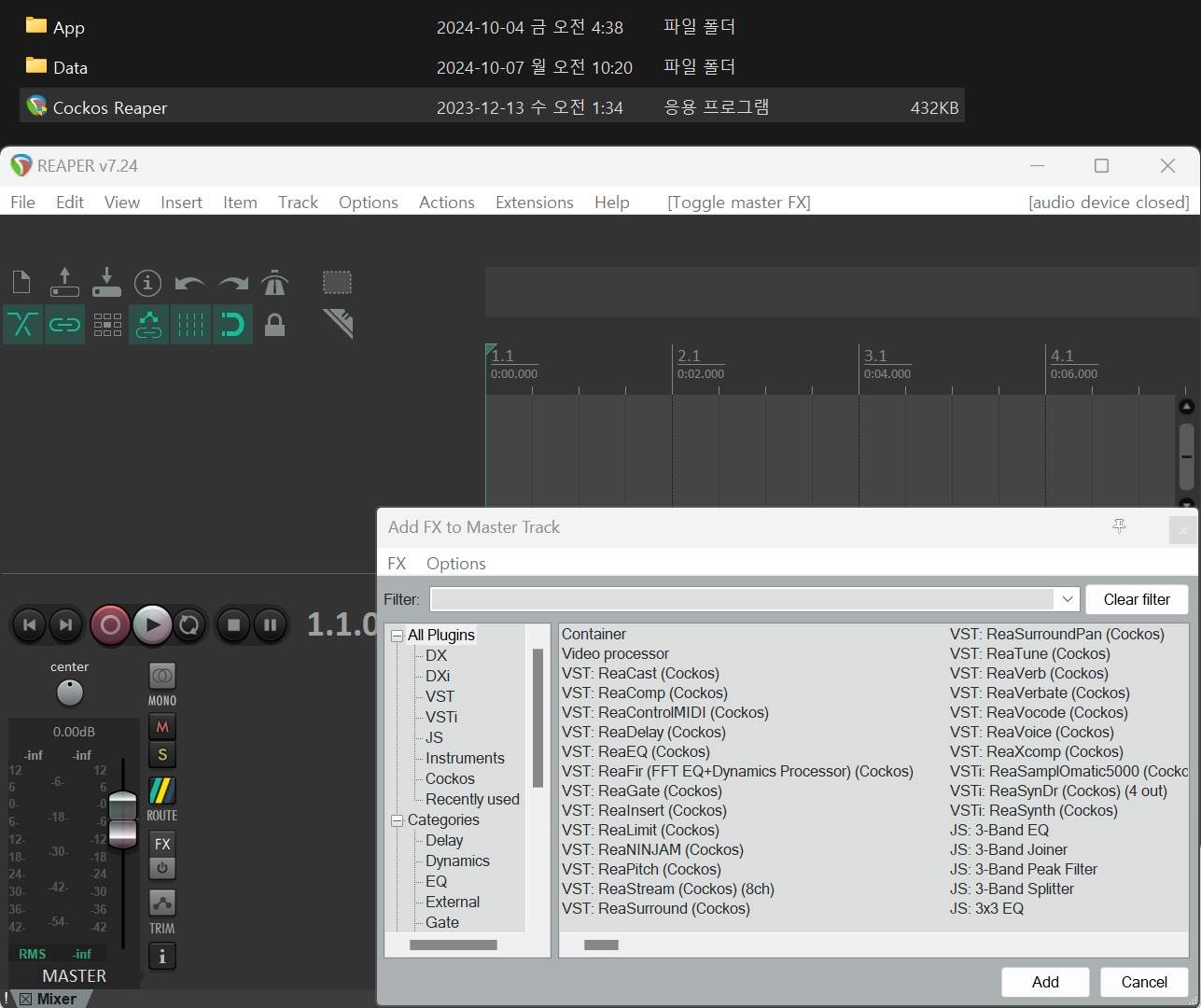1201x1008 pixels.
Task: Click the New project icon
Action: tap(21, 282)
